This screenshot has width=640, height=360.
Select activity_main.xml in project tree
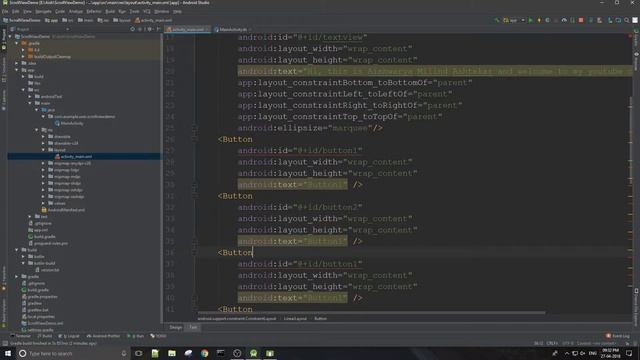pyautogui.click(x=76, y=156)
